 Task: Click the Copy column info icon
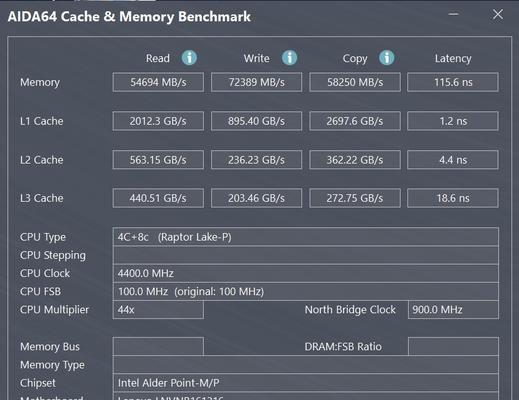[387, 58]
